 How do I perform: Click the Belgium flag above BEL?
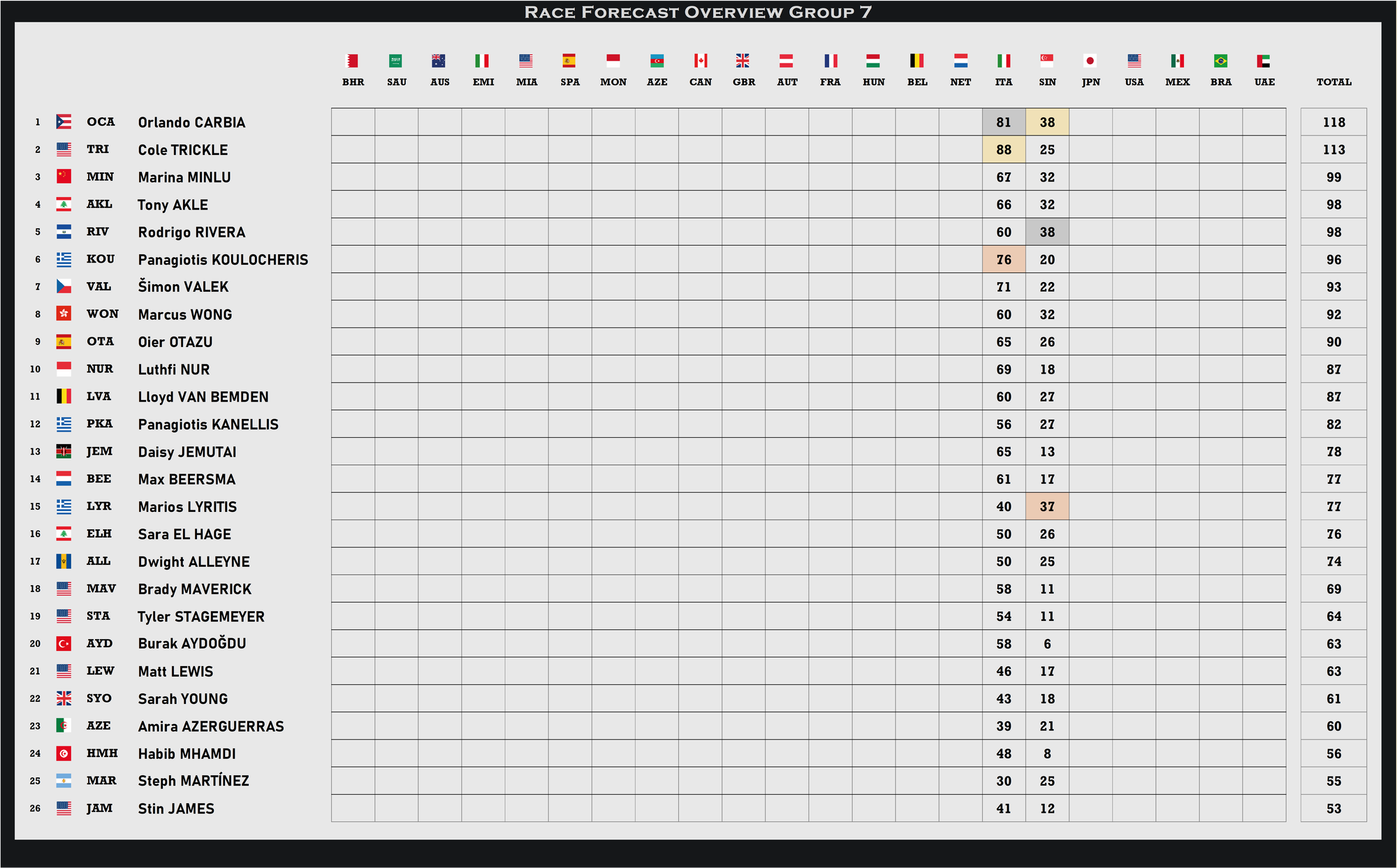(x=916, y=61)
